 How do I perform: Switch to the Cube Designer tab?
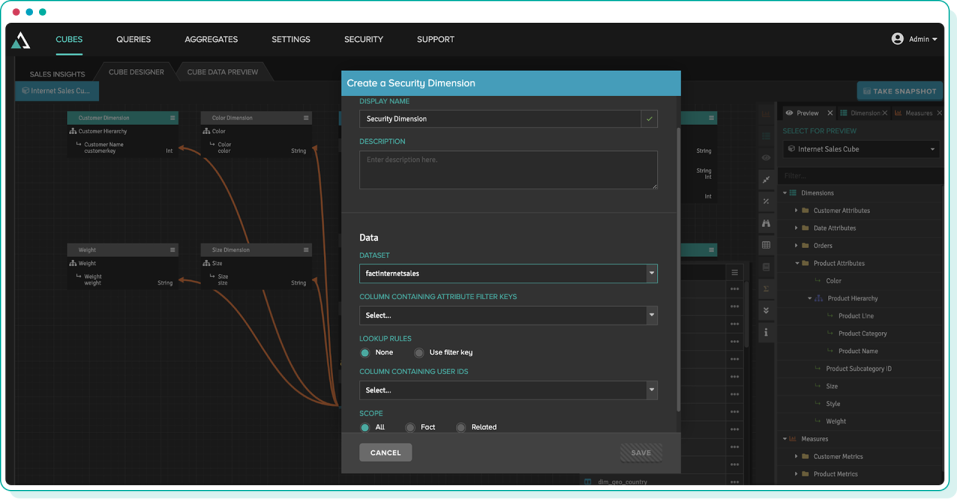click(x=136, y=72)
